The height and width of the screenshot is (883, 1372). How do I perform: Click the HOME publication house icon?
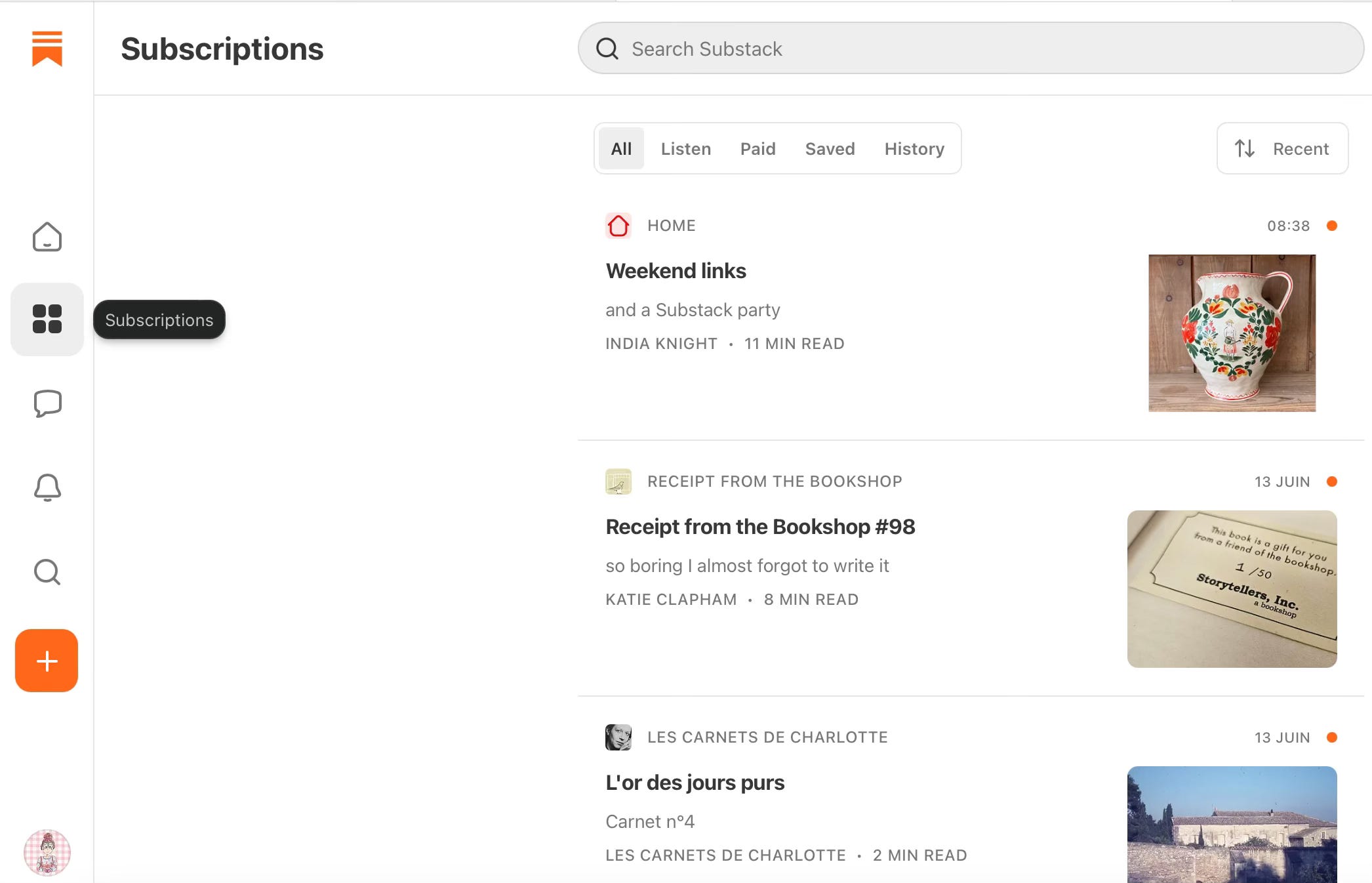618,226
